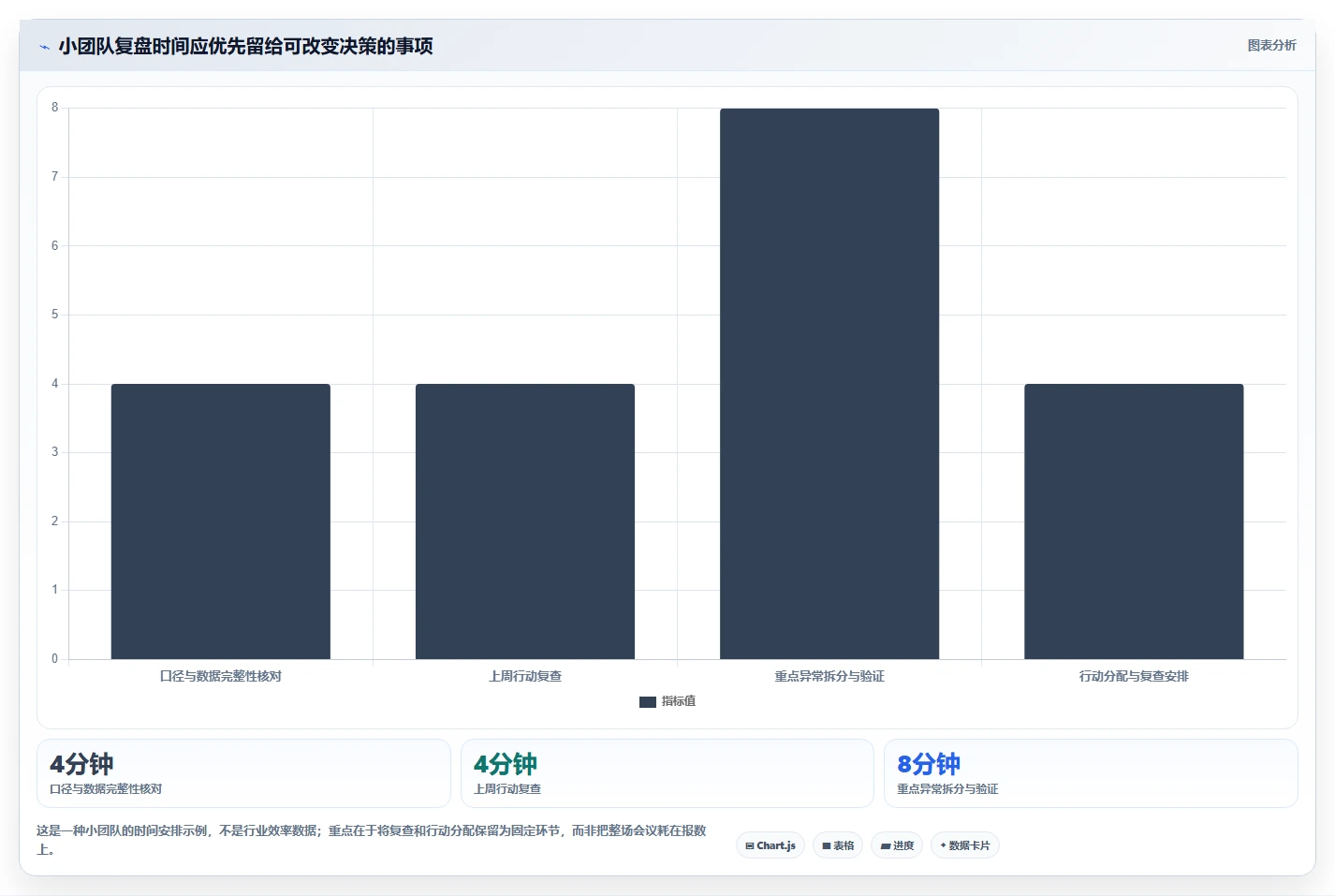
Task: Click x-axis label 上周行动复查
Action: 525,676
